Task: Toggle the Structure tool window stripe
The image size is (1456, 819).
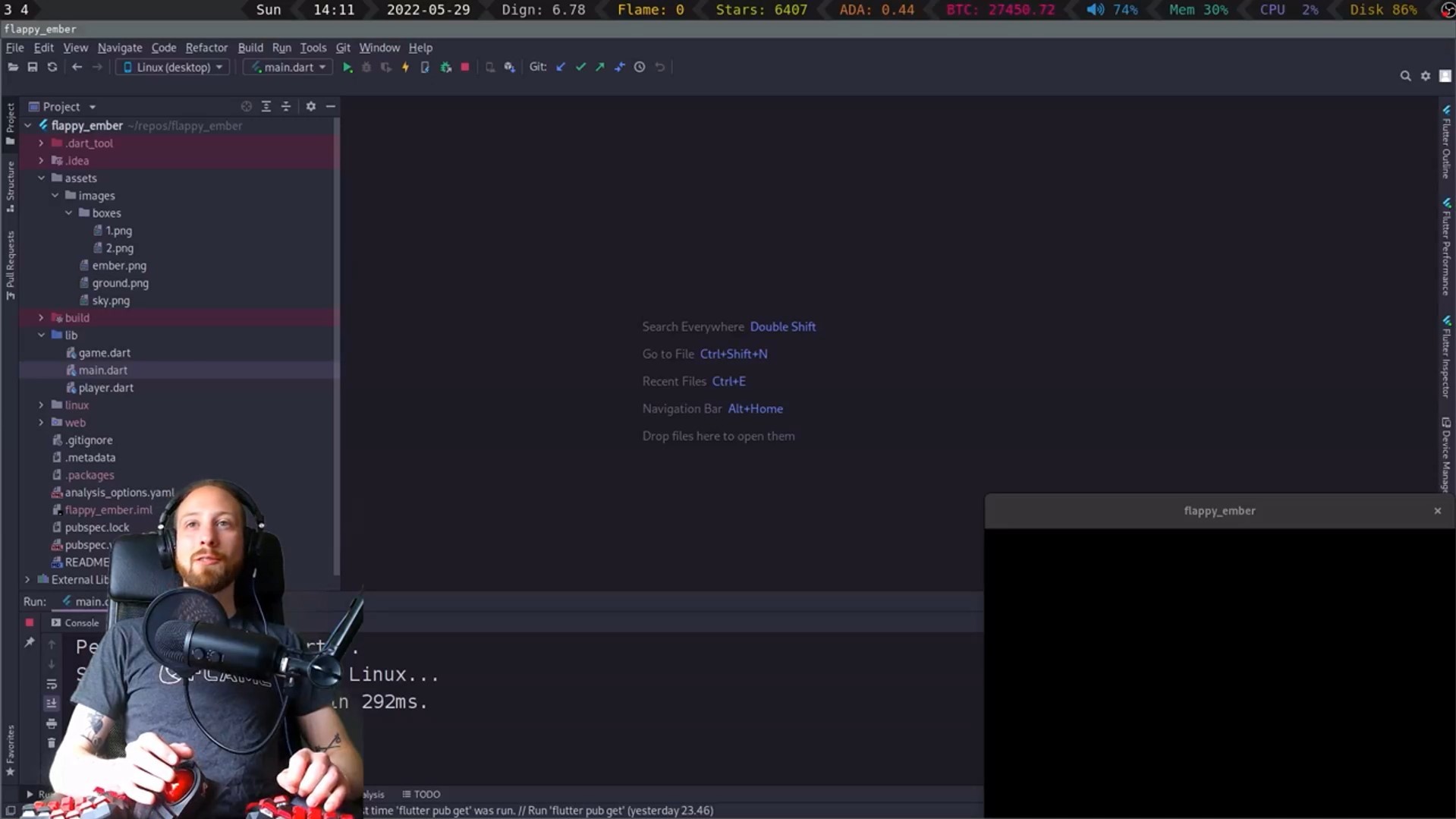Action: [x=10, y=187]
